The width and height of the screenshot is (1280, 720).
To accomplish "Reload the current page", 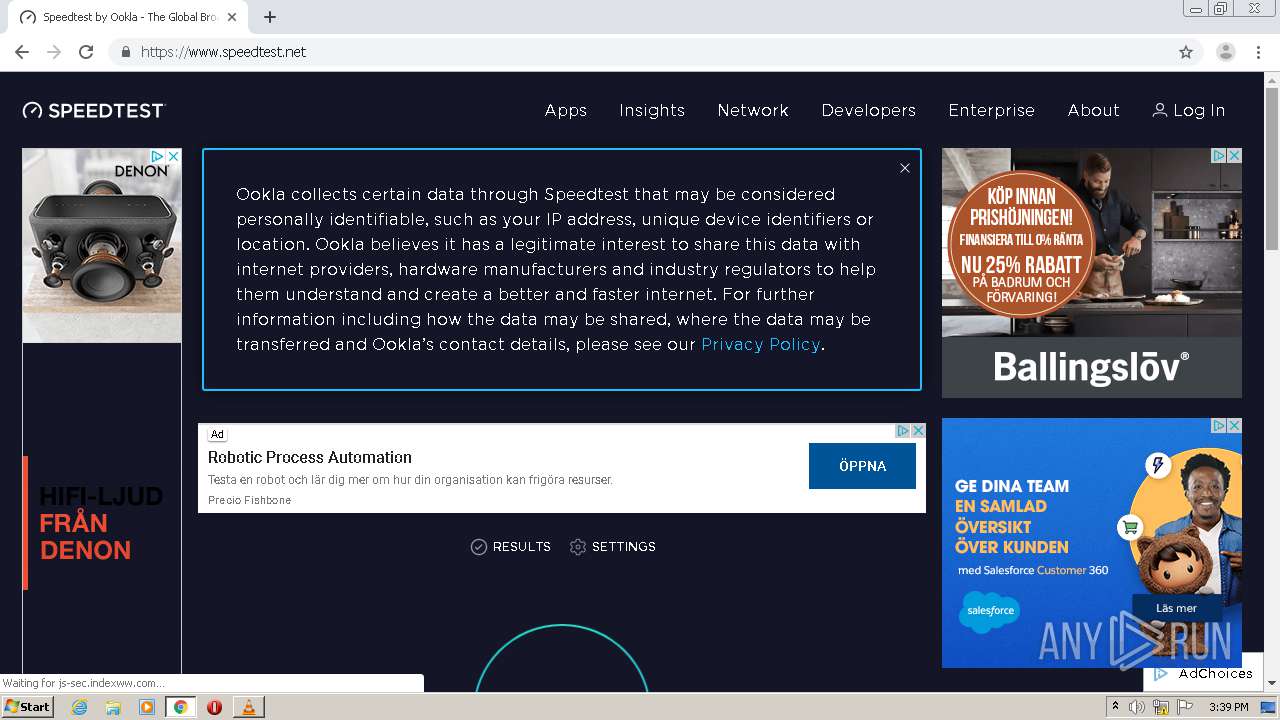I will (86, 52).
